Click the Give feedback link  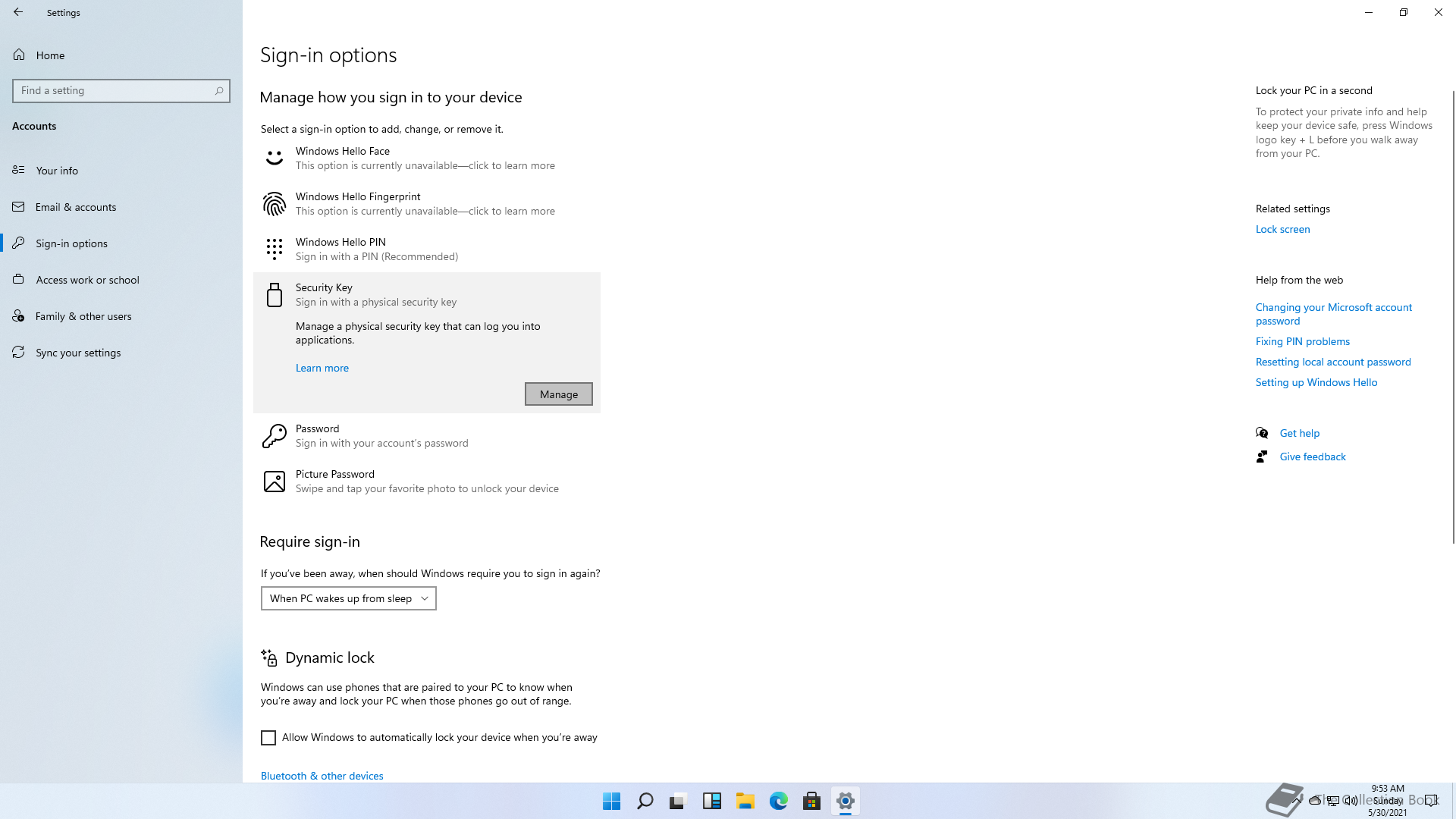[x=1313, y=457]
